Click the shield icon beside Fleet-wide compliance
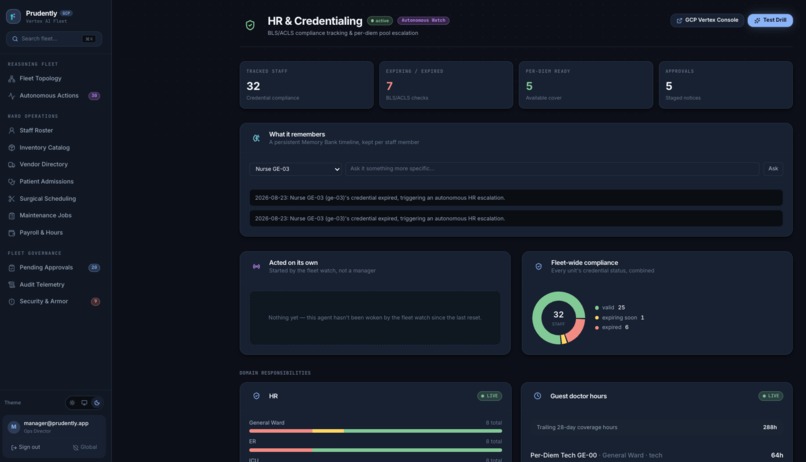 coord(538,267)
